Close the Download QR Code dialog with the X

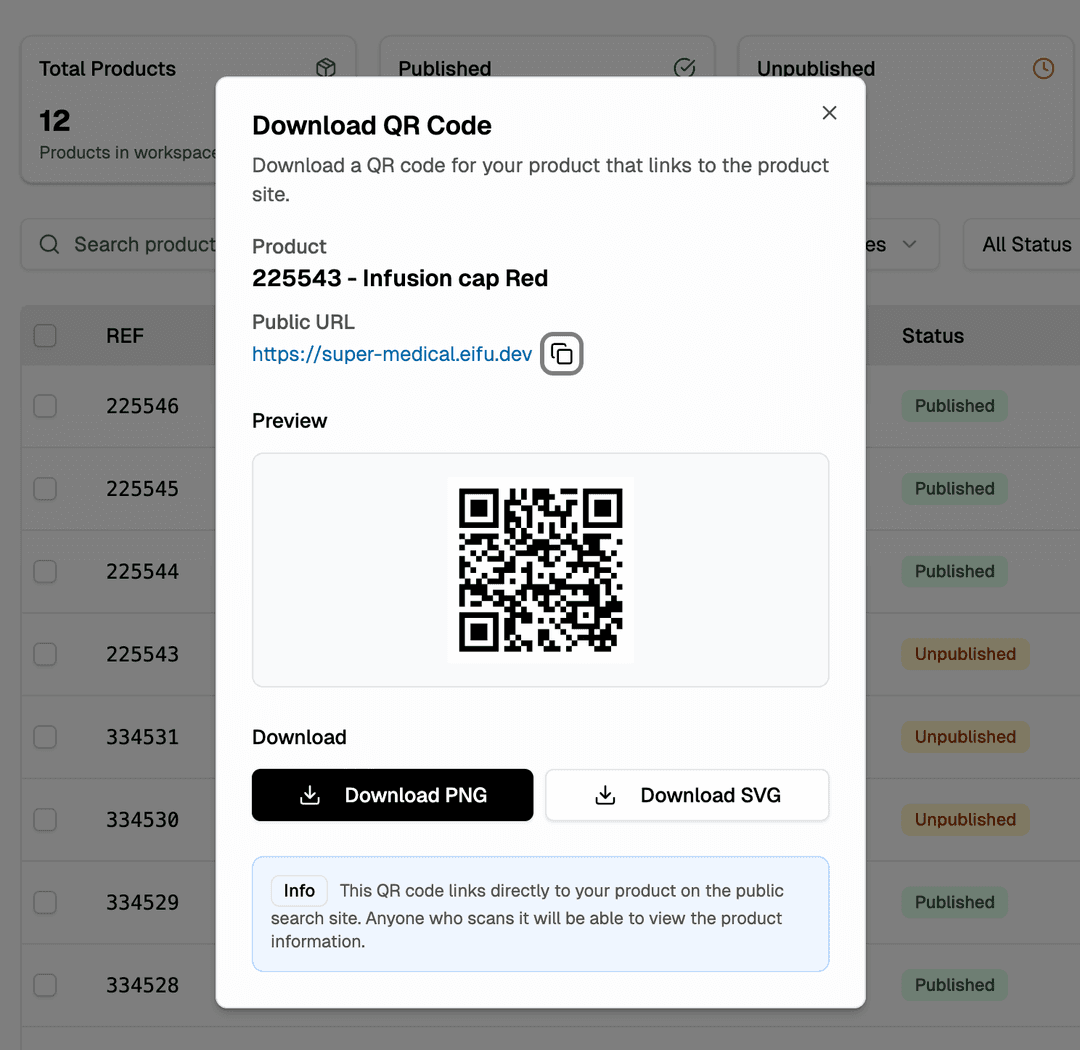[829, 113]
